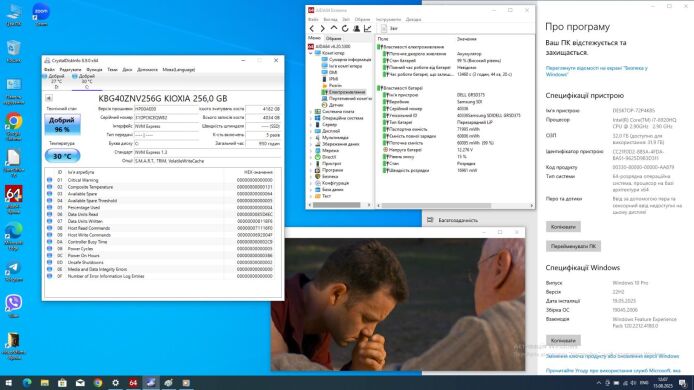Click the up-level arrow in AIDA64 toolbar

tap(334, 28)
